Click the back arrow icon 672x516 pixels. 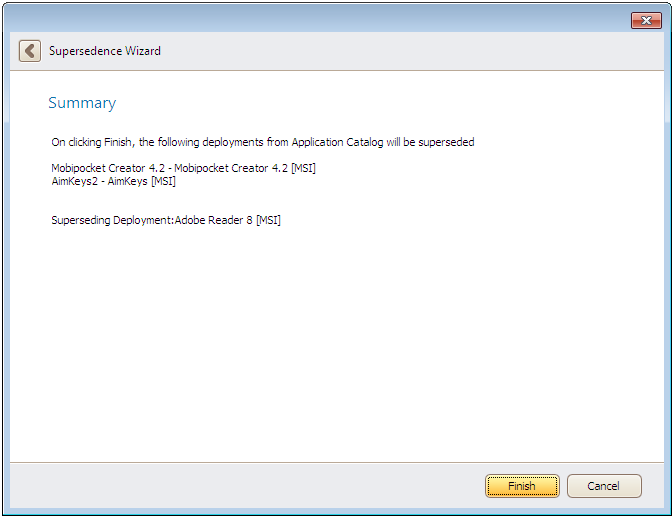[x=30, y=51]
